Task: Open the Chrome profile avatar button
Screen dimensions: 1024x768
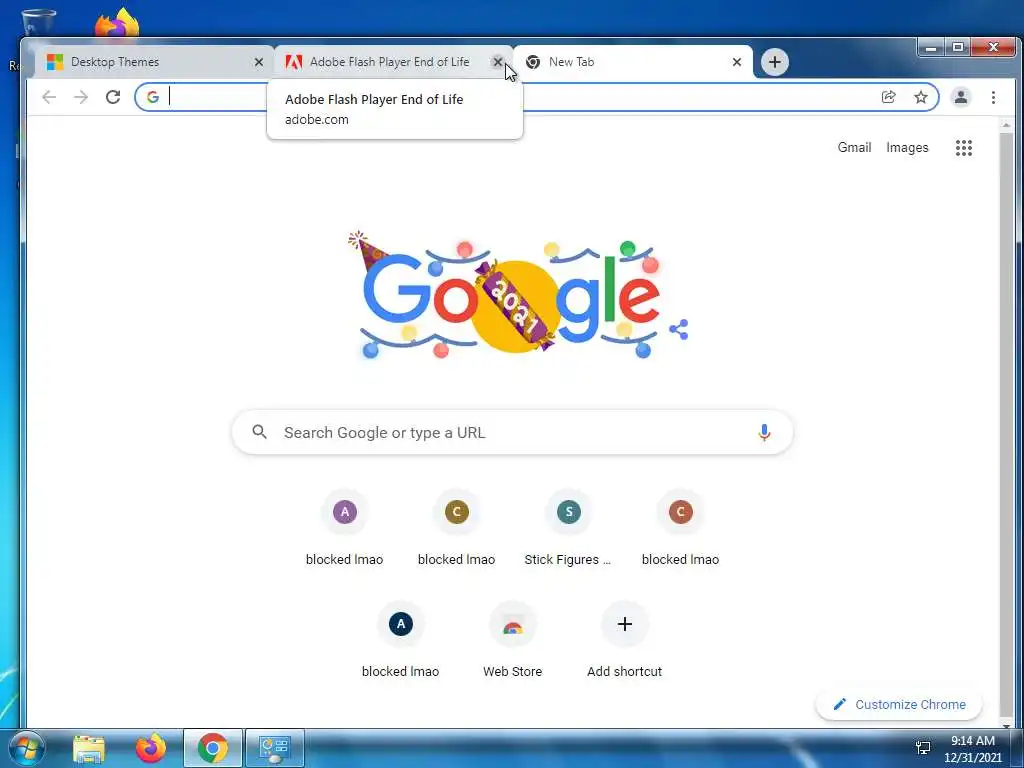Action: (961, 97)
